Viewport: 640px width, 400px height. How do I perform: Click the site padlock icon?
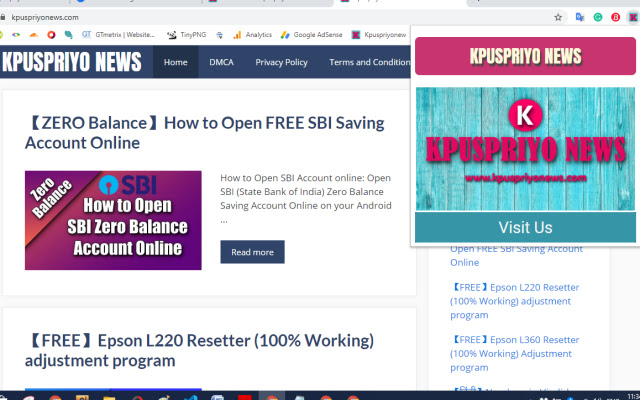click(x=3, y=17)
